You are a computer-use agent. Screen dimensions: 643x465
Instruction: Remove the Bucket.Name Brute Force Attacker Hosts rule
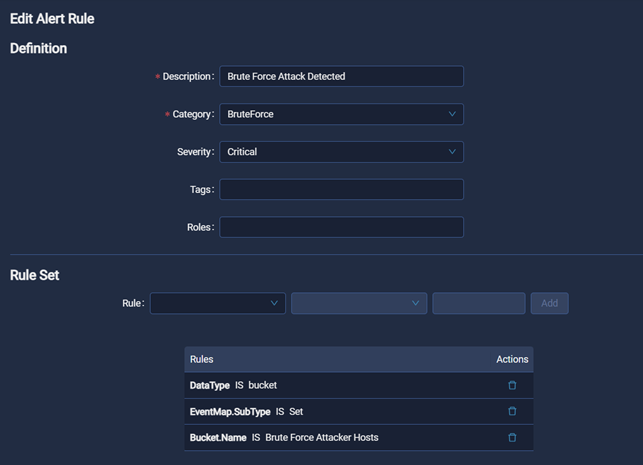(512, 437)
